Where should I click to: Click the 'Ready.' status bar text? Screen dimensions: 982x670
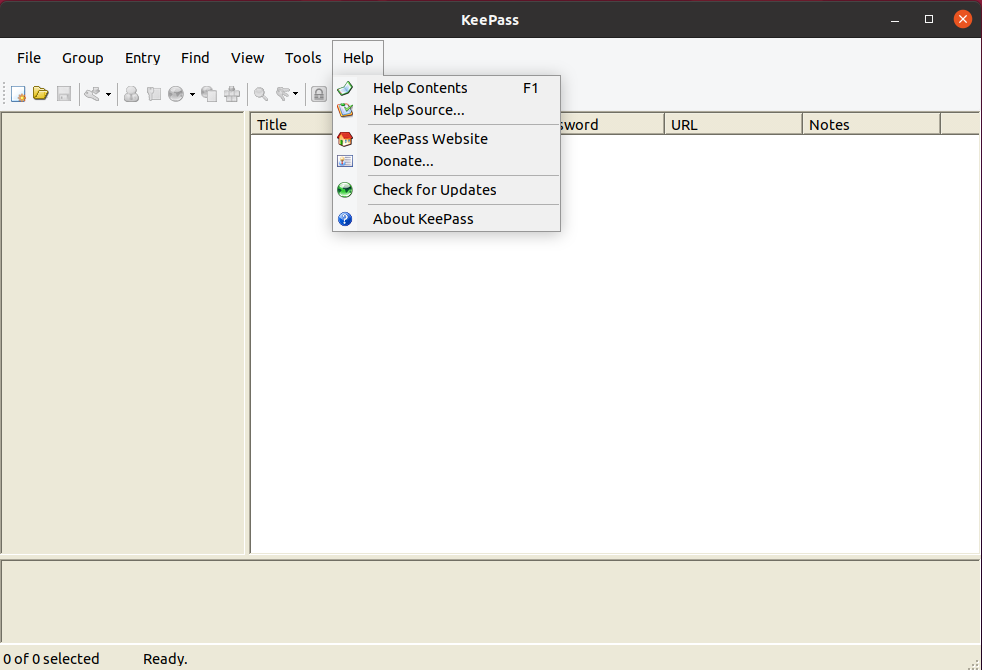coord(165,659)
